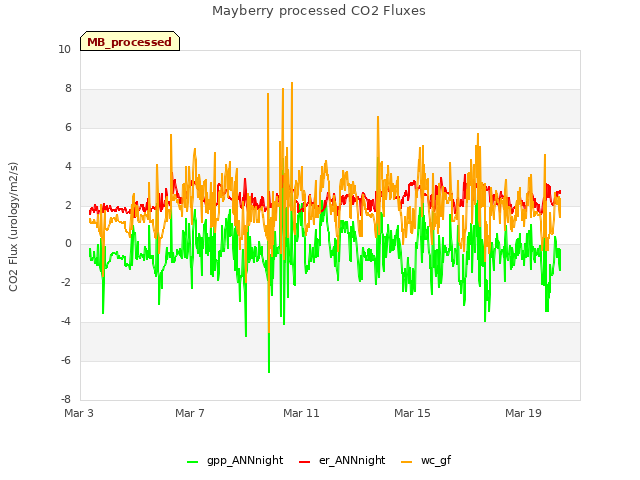Click the y-axis value -4
The width and height of the screenshot is (640, 480).
point(66,321)
